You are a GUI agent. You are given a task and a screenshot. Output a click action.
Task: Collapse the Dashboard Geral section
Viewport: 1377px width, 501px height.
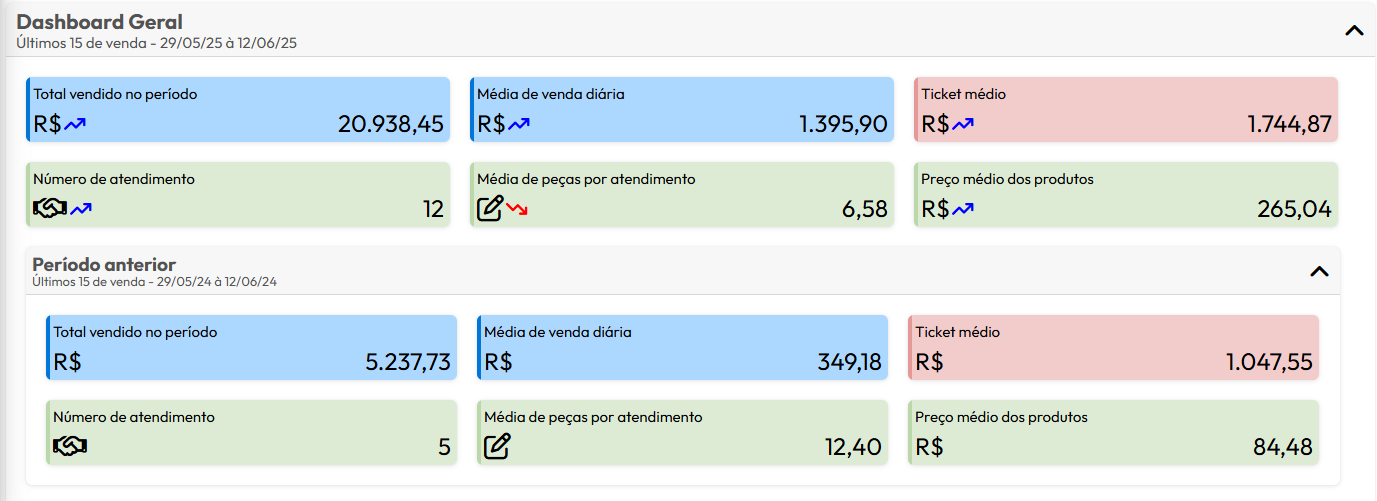(x=1354, y=30)
